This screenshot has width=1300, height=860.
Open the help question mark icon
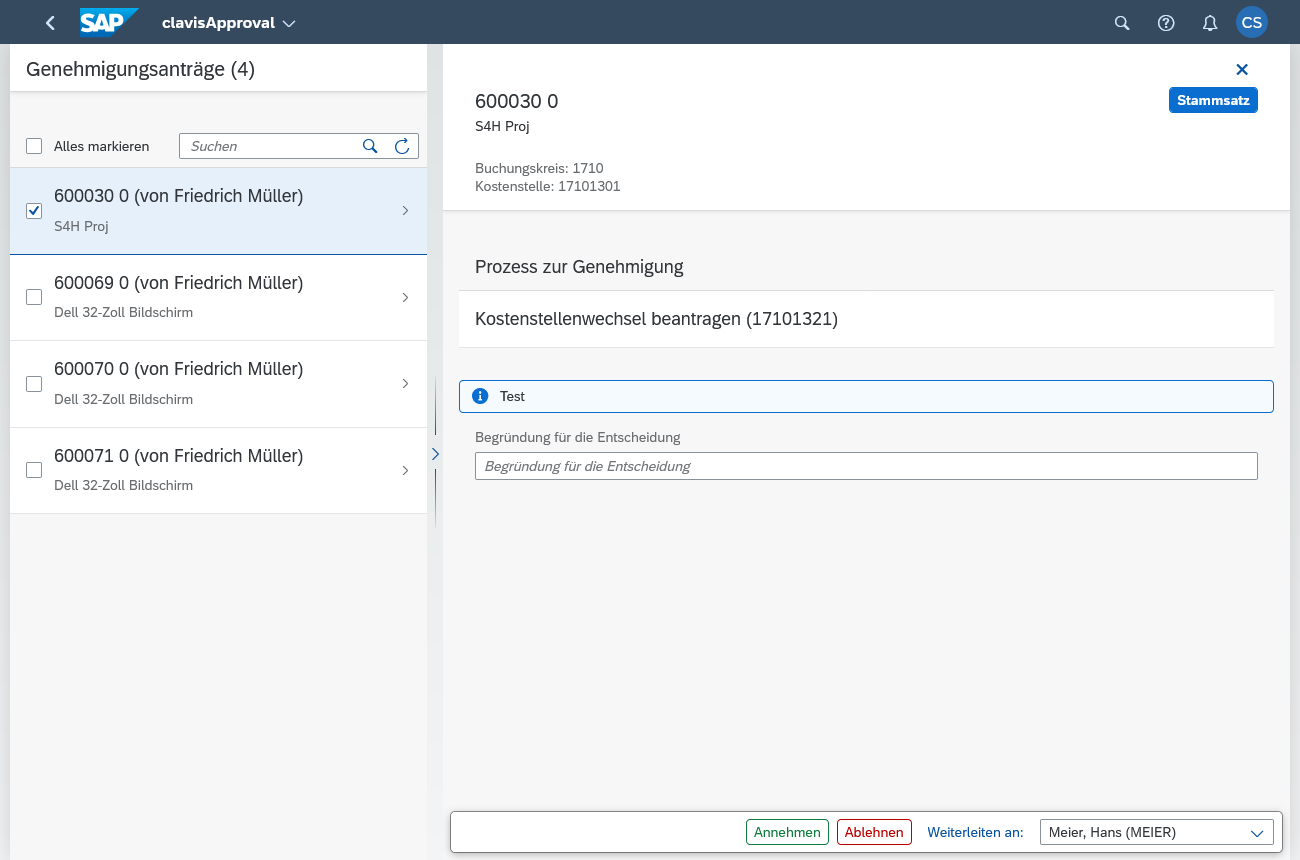[x=1166, y=23]
